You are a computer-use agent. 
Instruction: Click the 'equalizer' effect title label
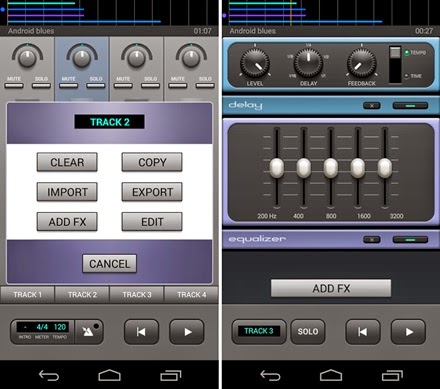click(257, 239)
